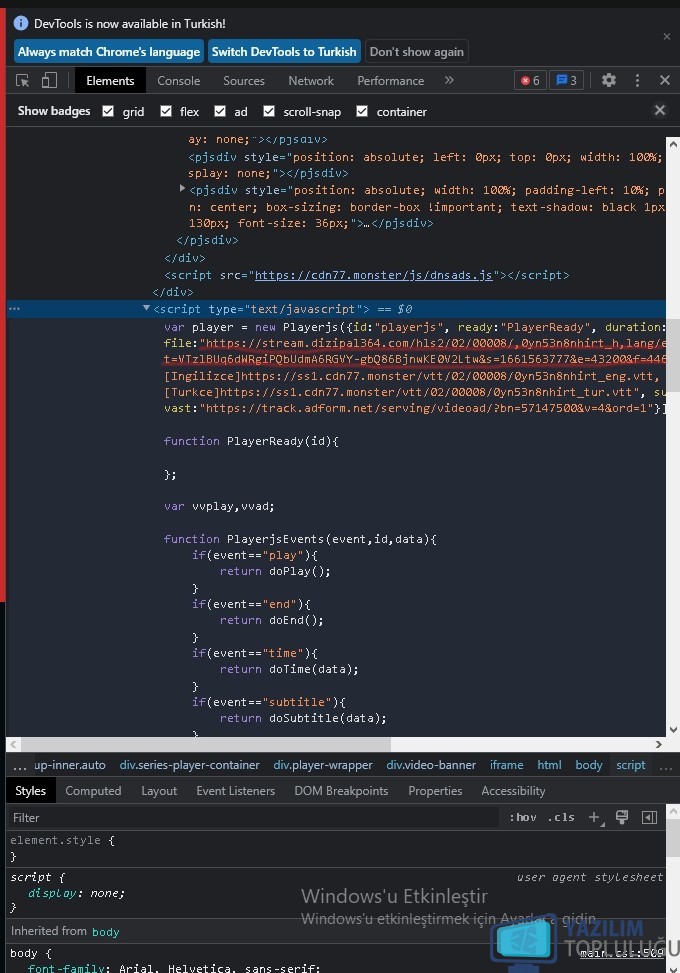This screenshot has width=680, height=973.
Task: Uncheck the flex badge checkbox
Action: pyautogui.click(x=166, y=111)
